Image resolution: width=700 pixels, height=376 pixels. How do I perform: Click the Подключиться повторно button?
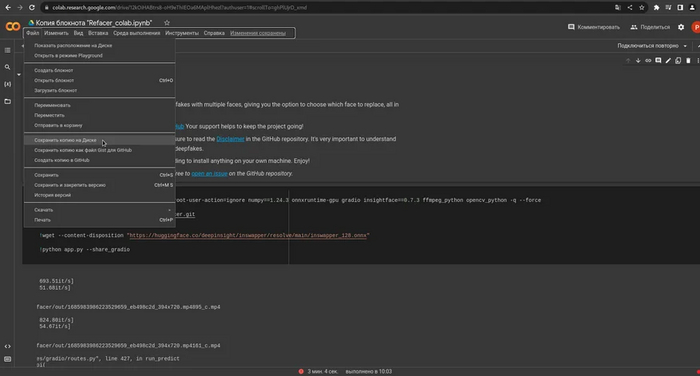648,46
